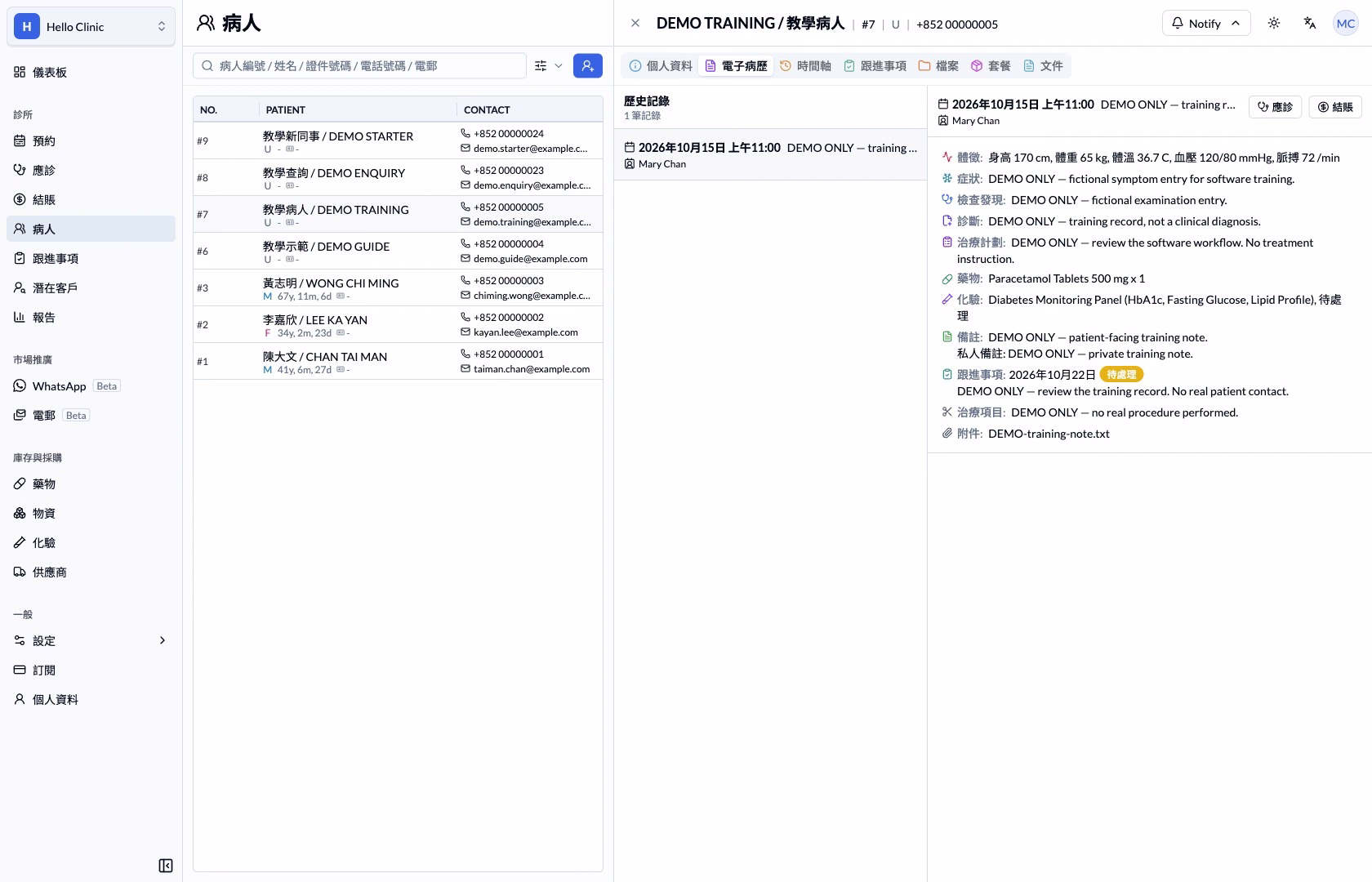Viewport: 1372px width, 882px height.
Task: Collapse the sidebar with the panel icon
Action: coord(166,866)
